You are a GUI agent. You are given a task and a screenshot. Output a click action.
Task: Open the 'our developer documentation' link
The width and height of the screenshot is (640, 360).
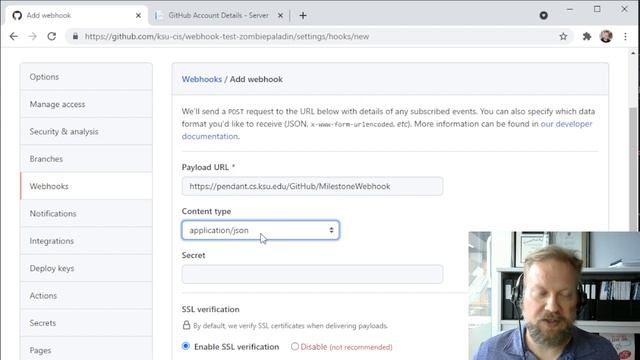566,124
